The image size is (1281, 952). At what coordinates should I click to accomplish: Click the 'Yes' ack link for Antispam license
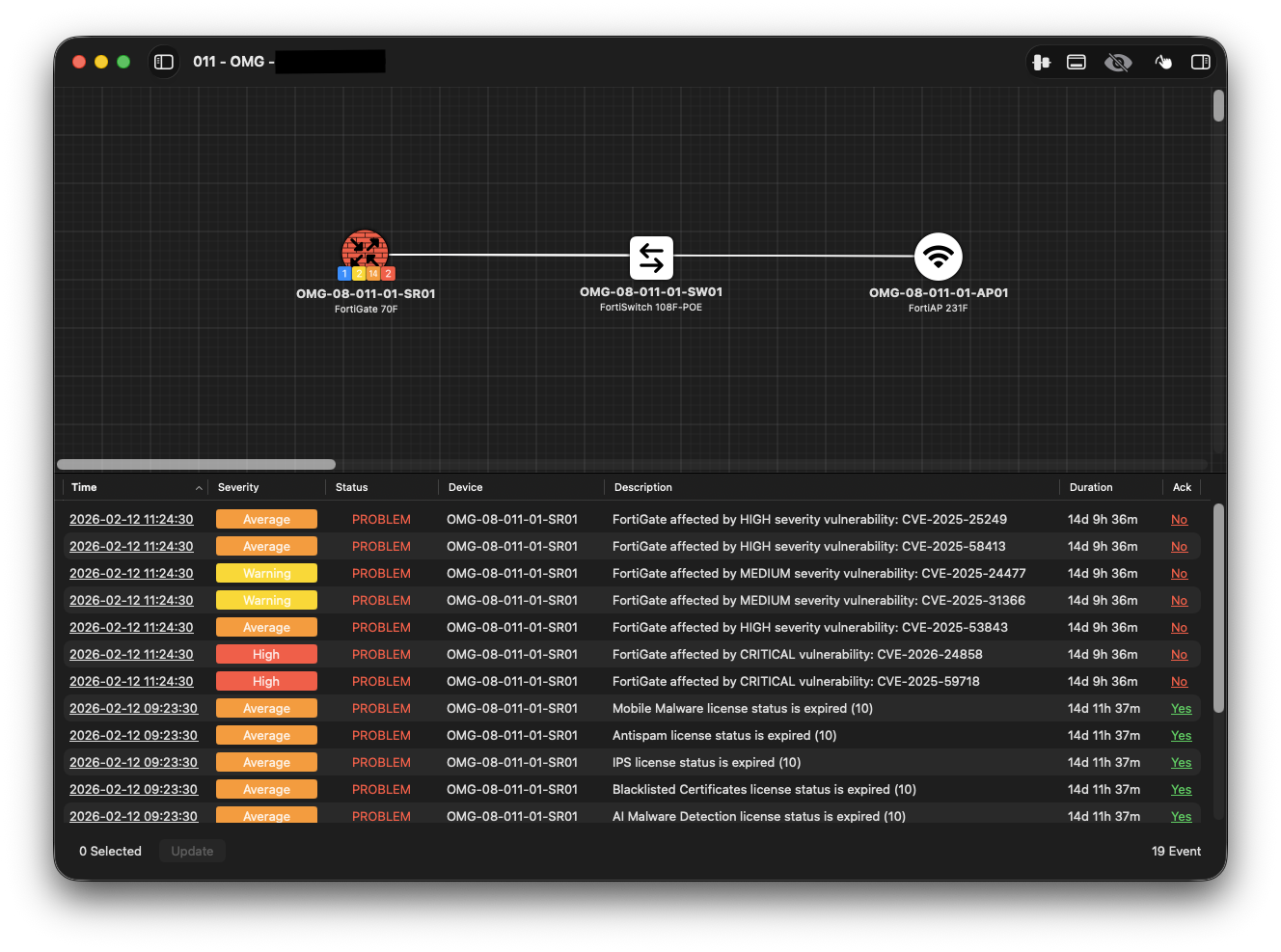point(1181,736)
